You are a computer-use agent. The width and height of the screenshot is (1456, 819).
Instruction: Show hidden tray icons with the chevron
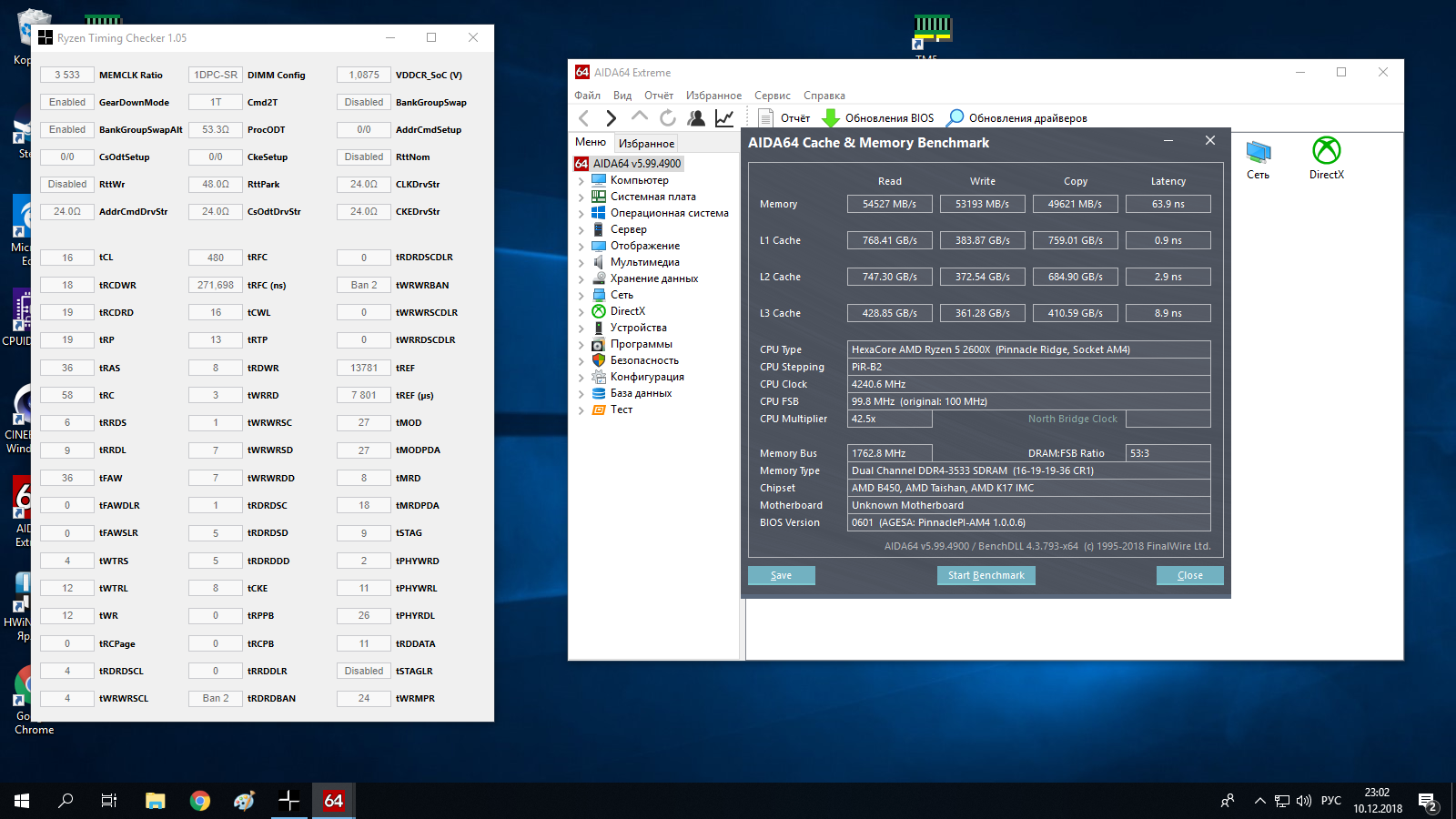pyautogui.click(x=1260, y=801)
